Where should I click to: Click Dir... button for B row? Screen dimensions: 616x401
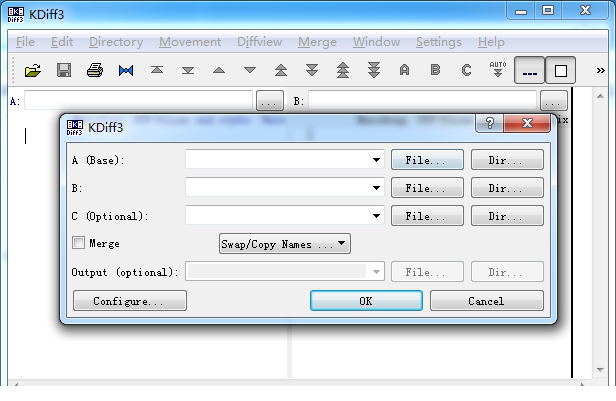pyautogui.click(x=507, y=188)
